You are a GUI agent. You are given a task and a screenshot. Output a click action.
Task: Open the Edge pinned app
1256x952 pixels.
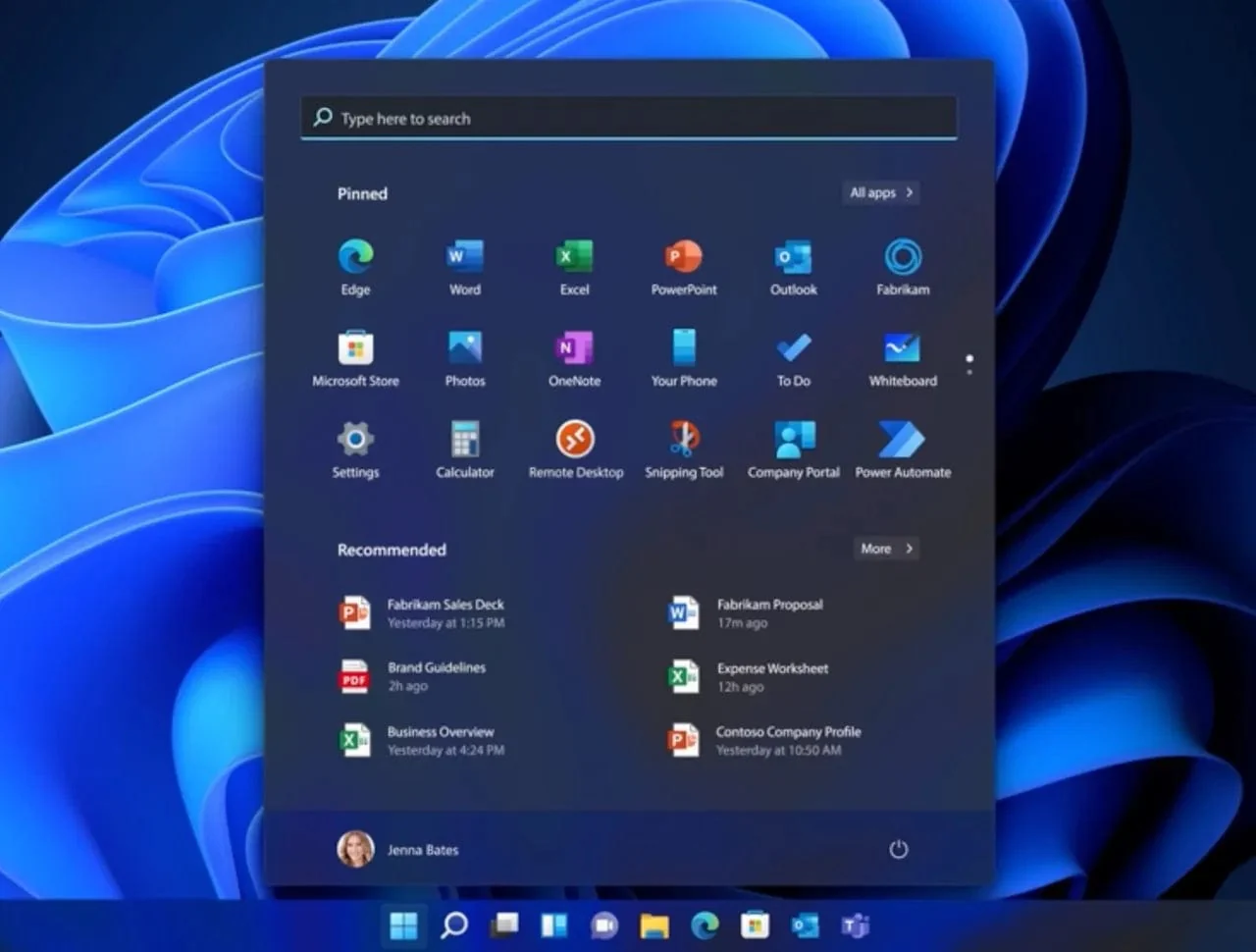(355, 266)
